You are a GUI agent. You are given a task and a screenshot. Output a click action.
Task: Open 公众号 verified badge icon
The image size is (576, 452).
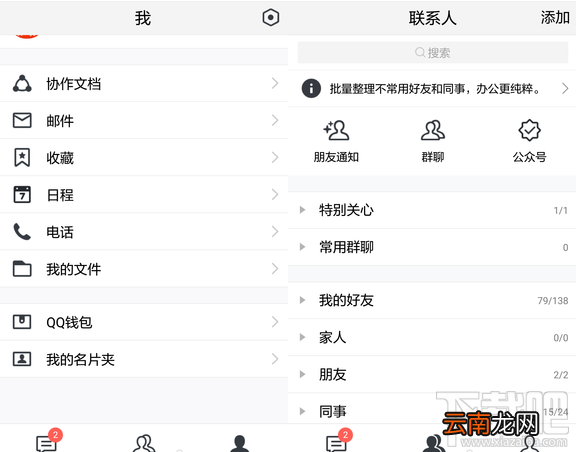[529, 130]
